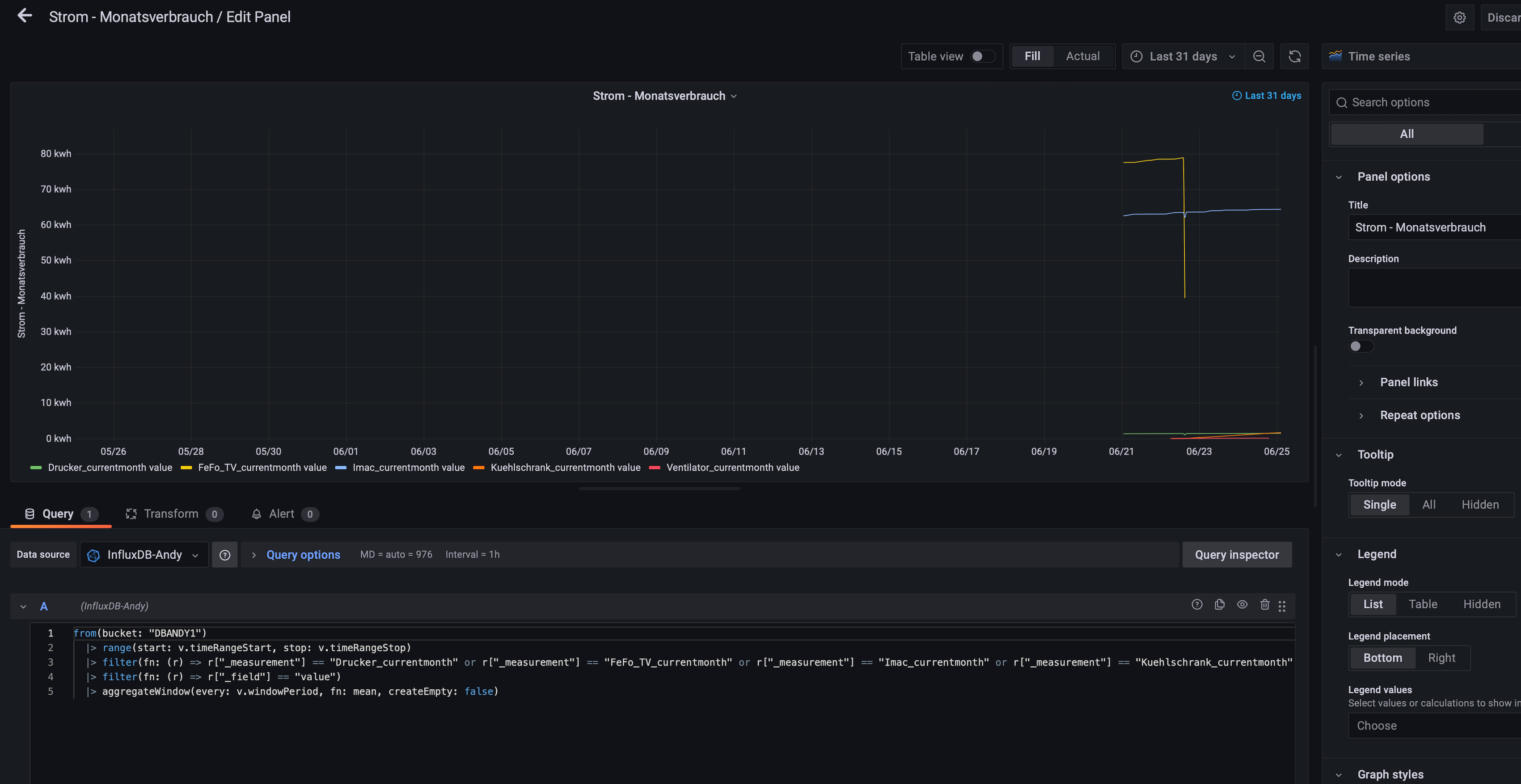The width and height of the screenshot is (1521, 784).
Task: Expand the Panel links section
Action: click(x=1408, y=382)
